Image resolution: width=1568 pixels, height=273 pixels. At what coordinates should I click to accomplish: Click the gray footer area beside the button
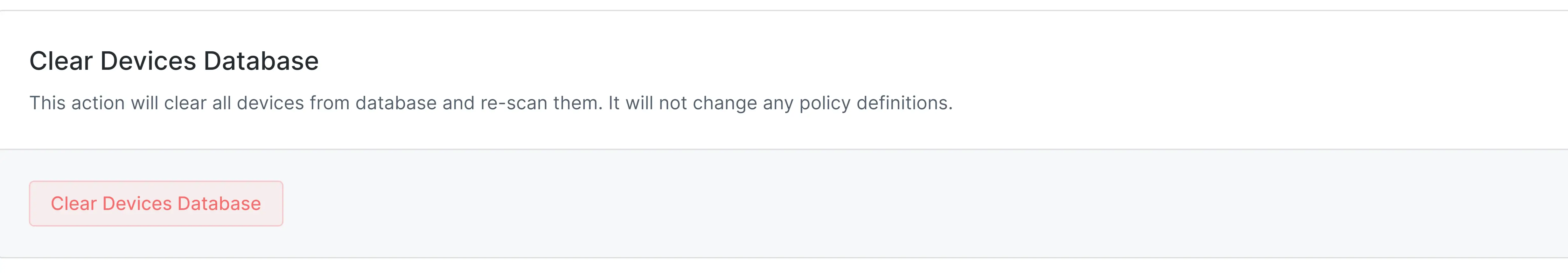913,204
